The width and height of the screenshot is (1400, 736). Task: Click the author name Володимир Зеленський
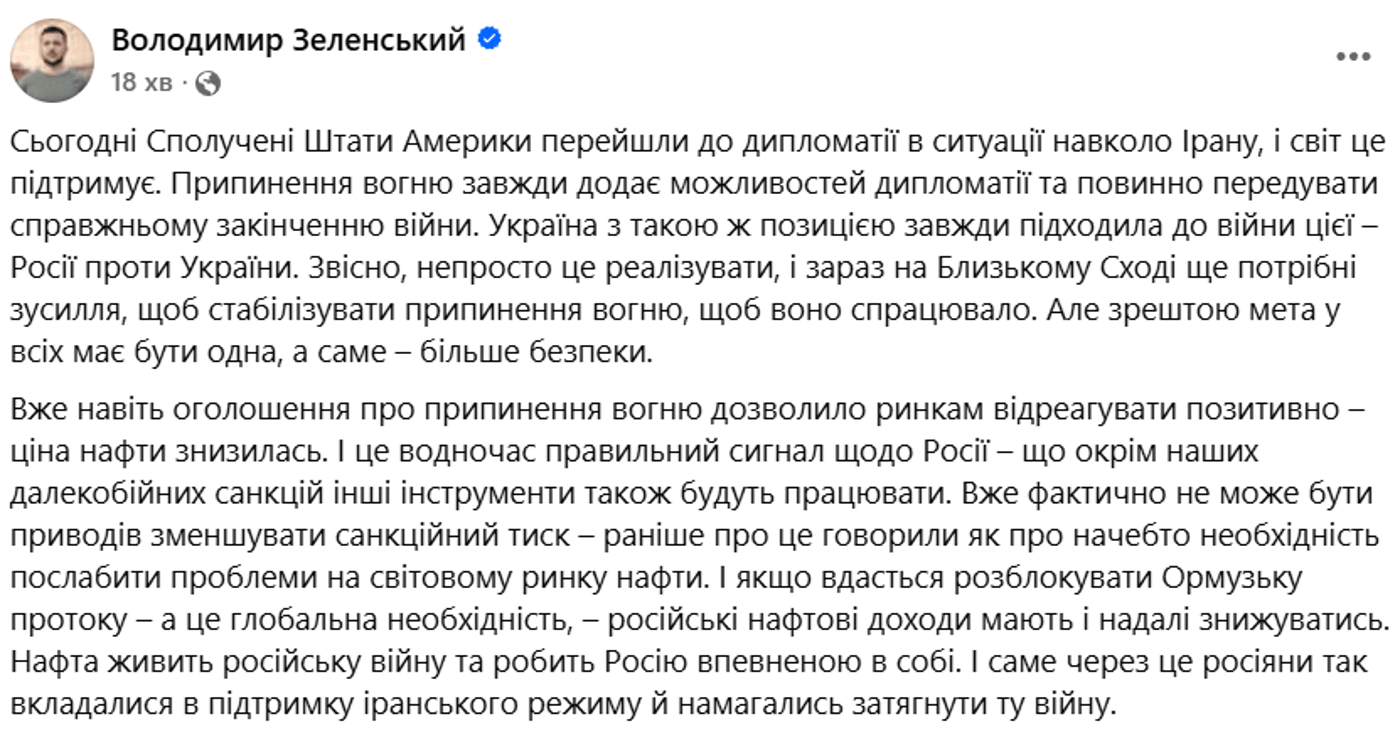(289, 40)
